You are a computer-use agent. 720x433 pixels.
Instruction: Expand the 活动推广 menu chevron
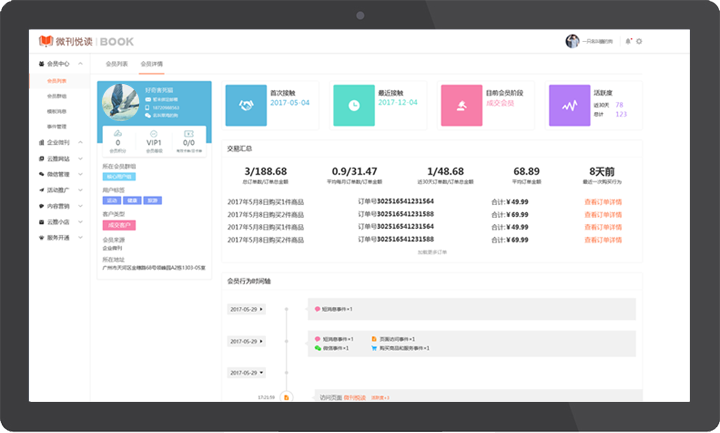pyautogui.click(x=80, y=190)
